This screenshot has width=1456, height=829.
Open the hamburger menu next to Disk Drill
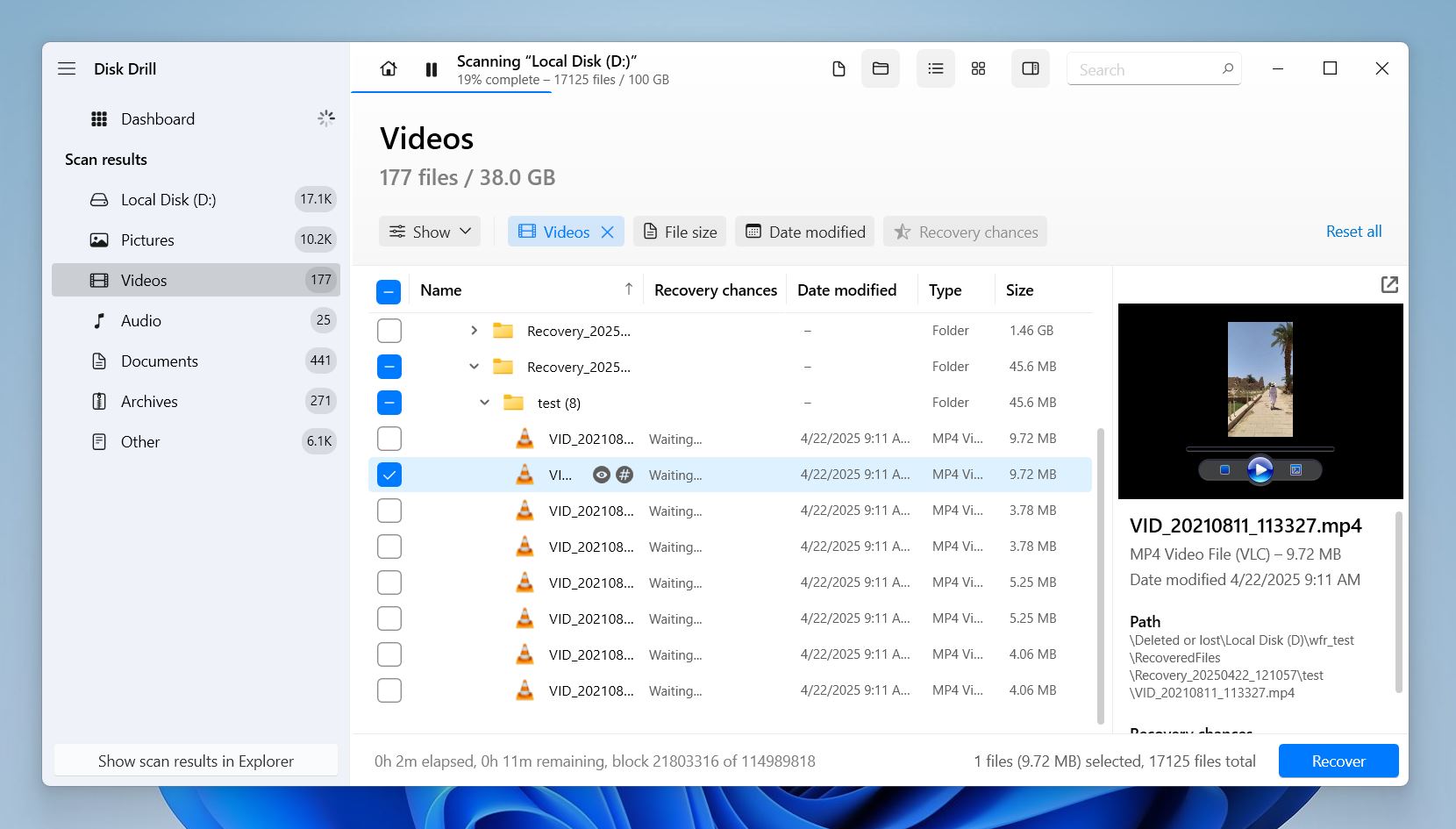coord(67,68)
